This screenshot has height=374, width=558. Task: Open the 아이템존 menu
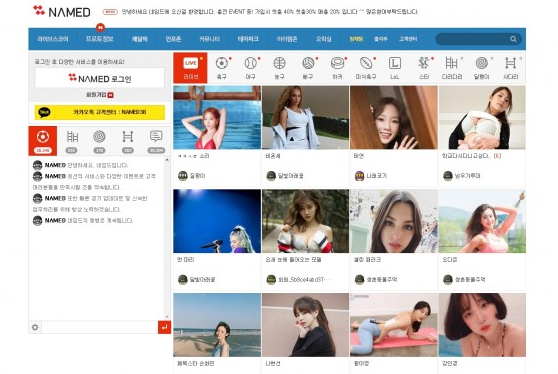pos(287,39)
